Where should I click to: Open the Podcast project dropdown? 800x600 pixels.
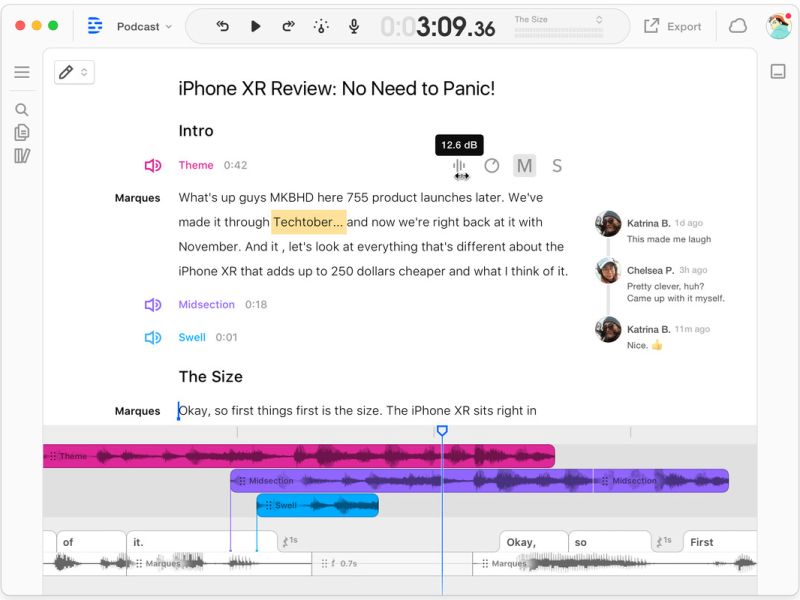[144, 27]
